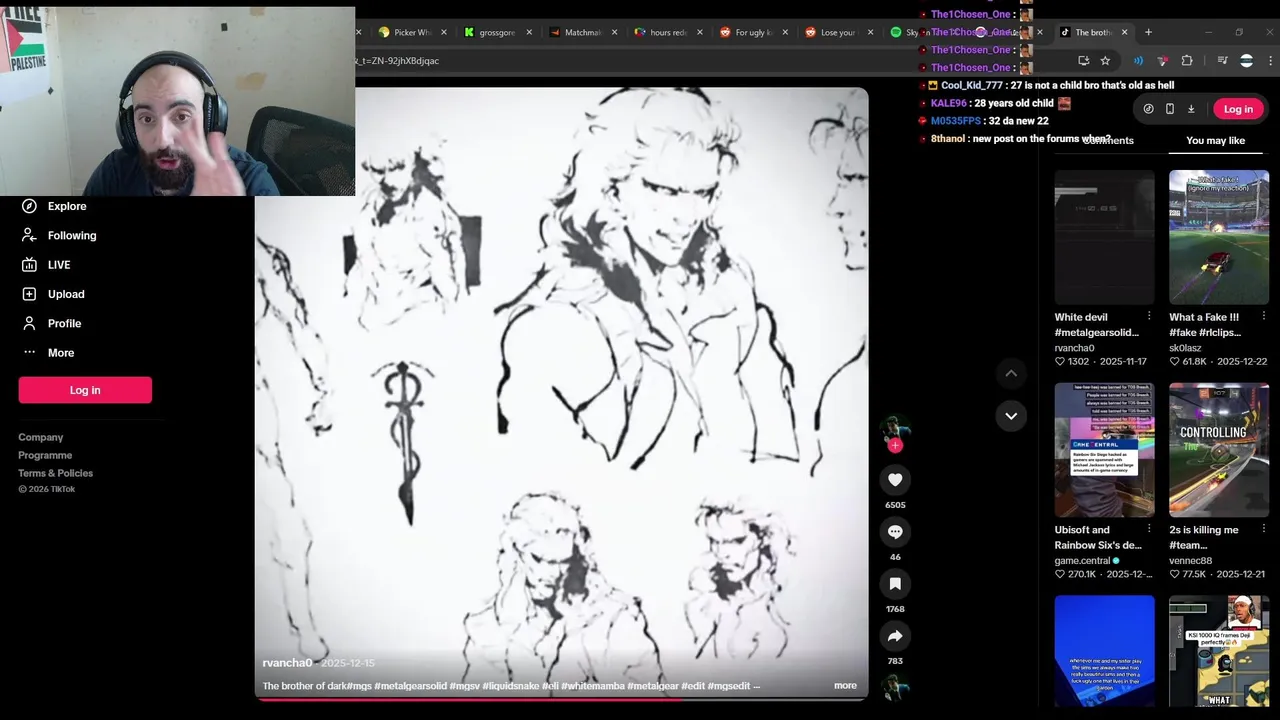
Task: Open the media control icon in Chrome toolbar
Action: pos(1222,61)
